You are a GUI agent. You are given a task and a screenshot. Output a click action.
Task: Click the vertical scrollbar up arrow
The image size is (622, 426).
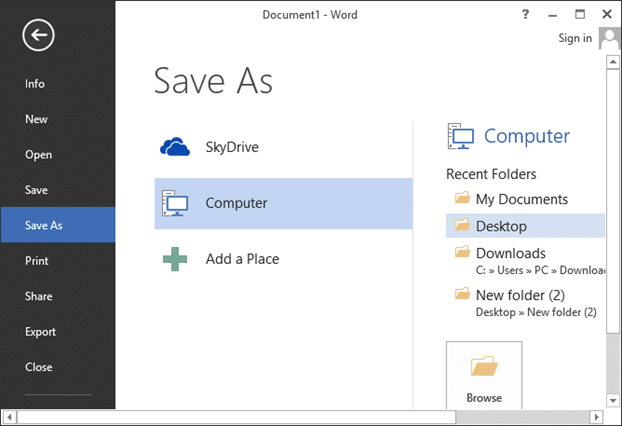click(x=613, y=62)
